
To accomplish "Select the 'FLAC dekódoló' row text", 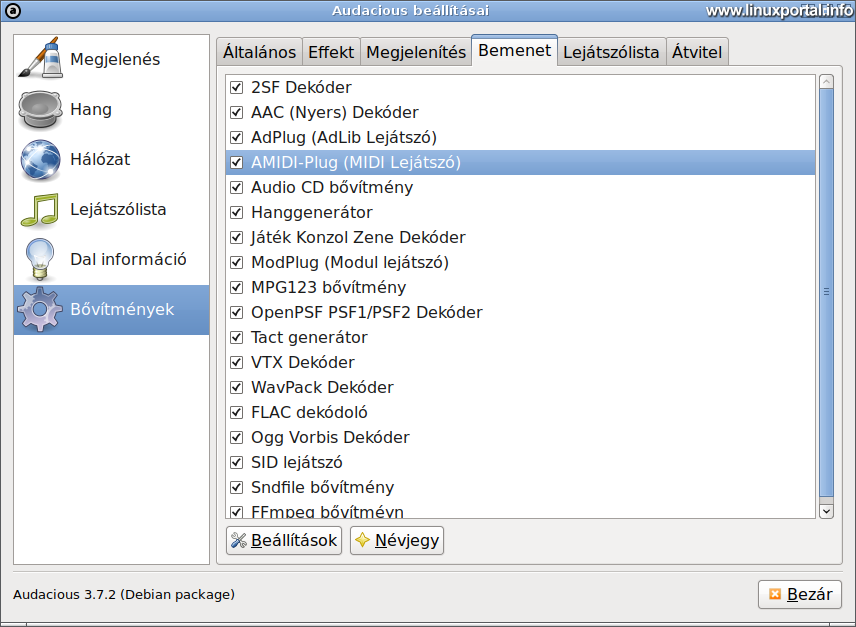I will [310, 413].
